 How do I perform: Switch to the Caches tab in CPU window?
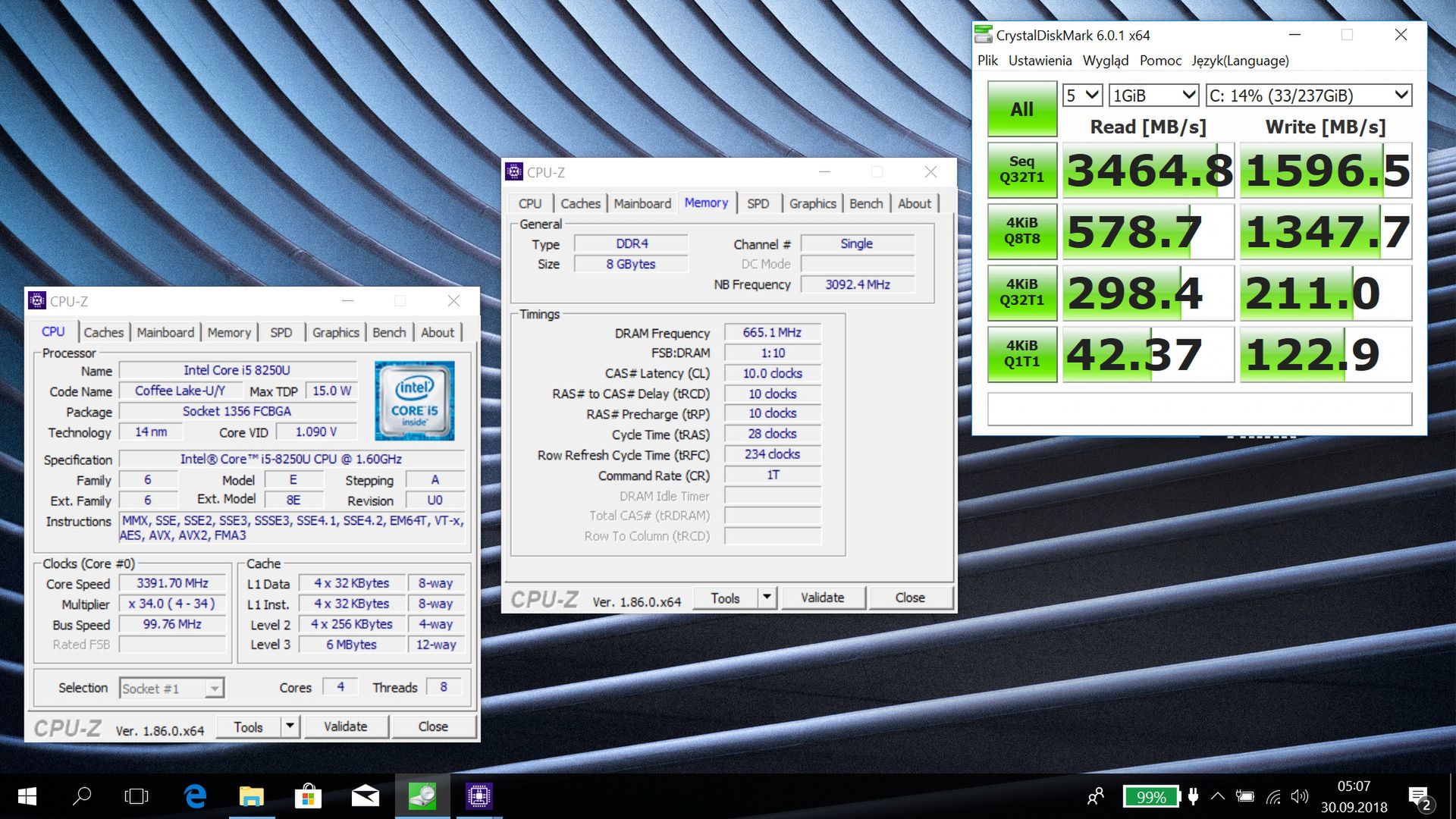pos(103,332)
